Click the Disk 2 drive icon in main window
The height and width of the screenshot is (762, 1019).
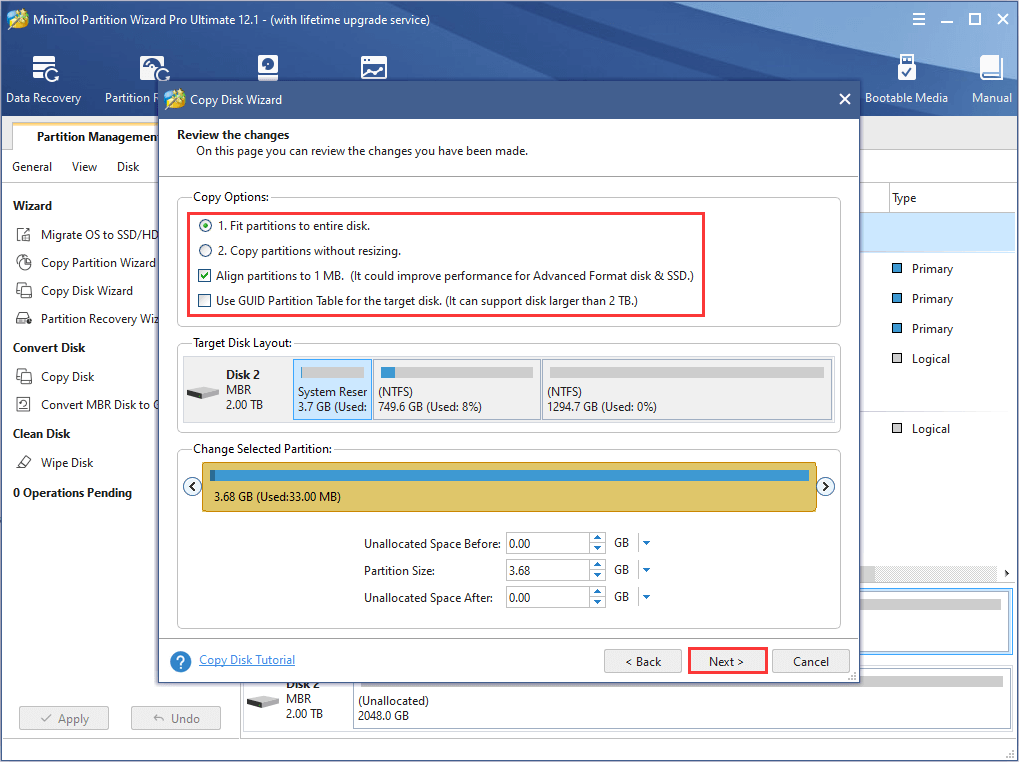263,702
